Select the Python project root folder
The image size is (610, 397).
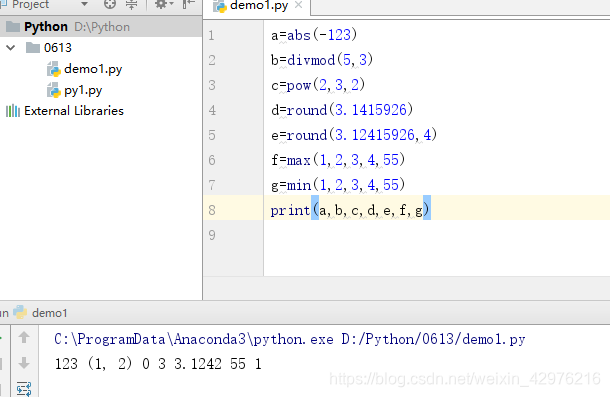point(101,26)
